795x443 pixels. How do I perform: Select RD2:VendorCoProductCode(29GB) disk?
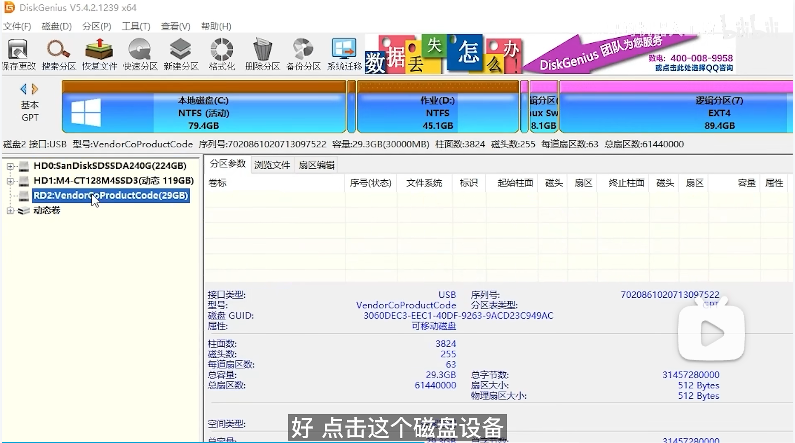pos(111,195)
